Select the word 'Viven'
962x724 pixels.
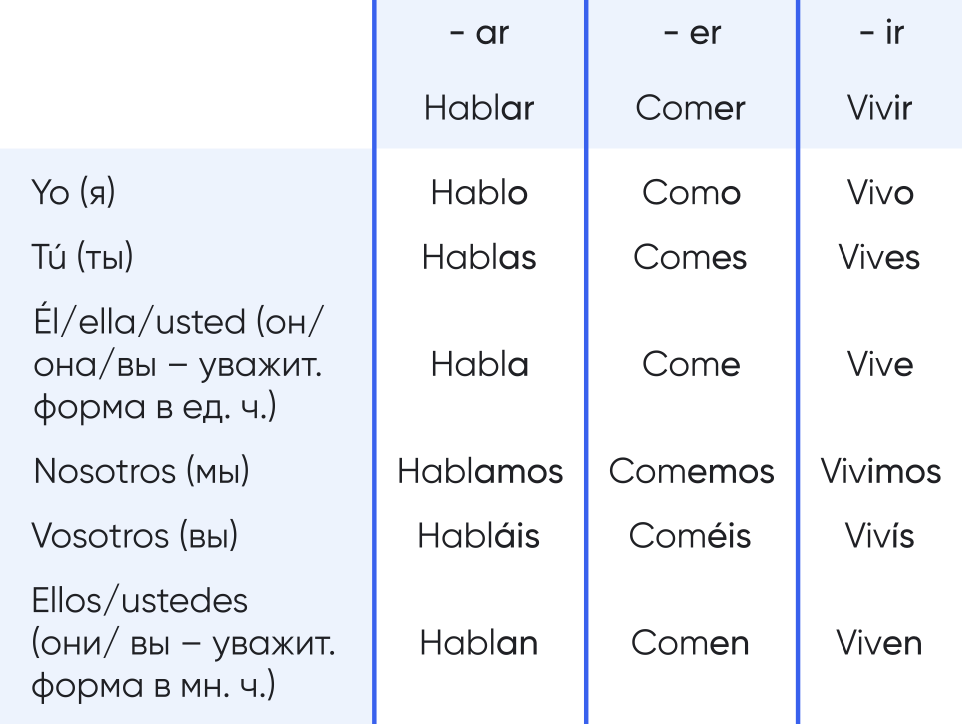click(x=880, y=643)
